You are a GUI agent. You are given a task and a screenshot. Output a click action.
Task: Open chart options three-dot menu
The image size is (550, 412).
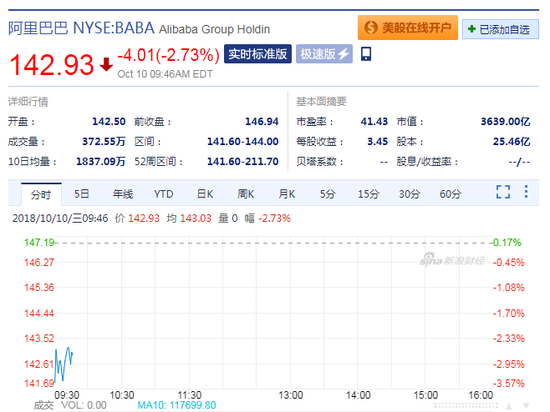point(526,191)
